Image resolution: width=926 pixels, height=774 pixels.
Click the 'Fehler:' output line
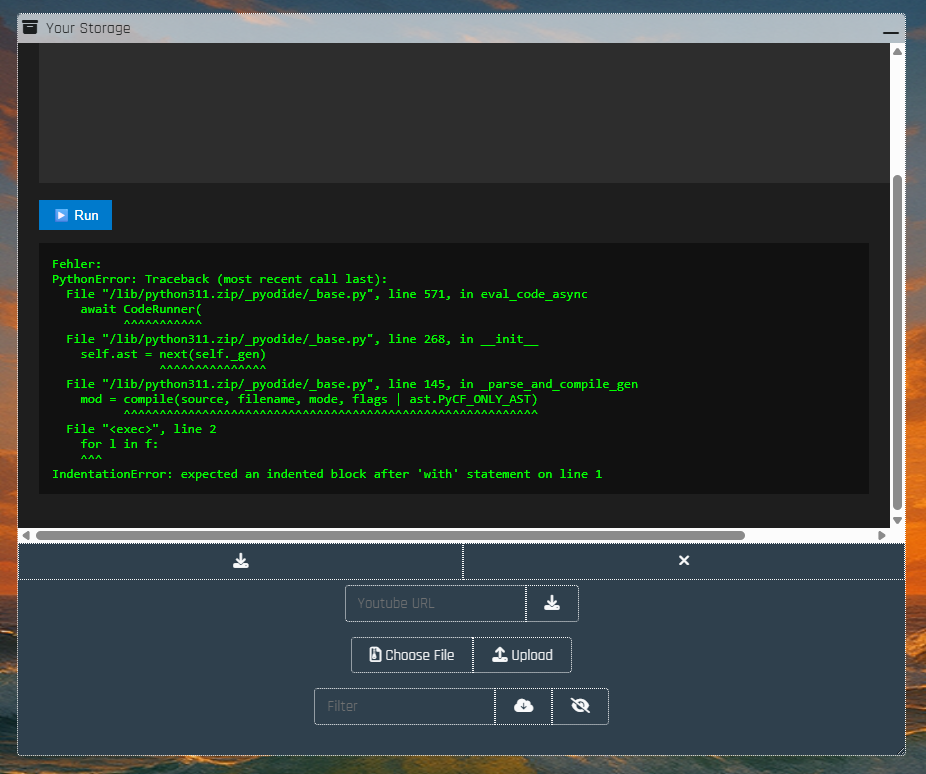(77, 264)
